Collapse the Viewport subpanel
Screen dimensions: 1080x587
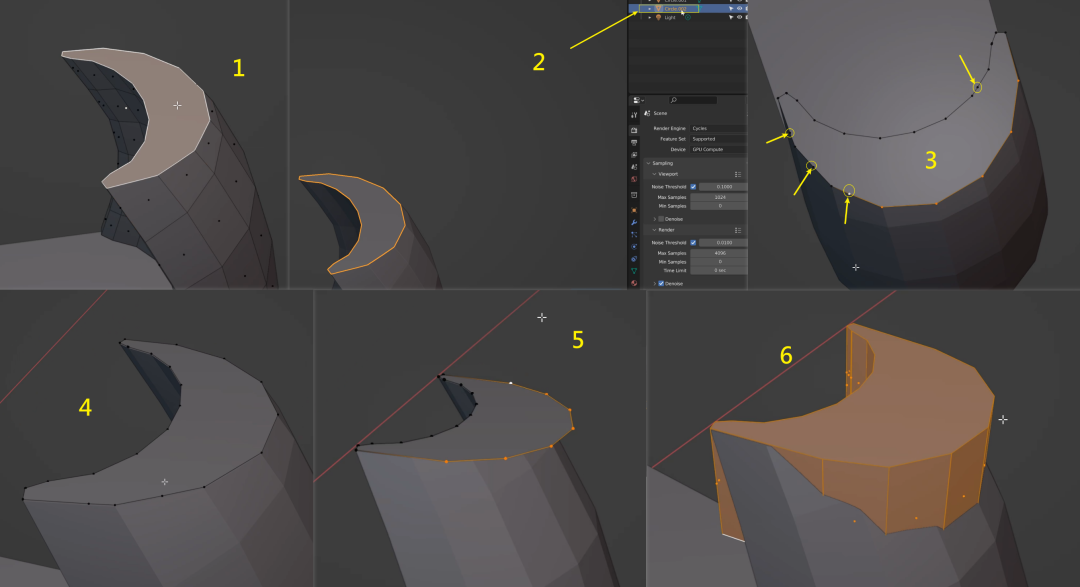click(654, 174)
